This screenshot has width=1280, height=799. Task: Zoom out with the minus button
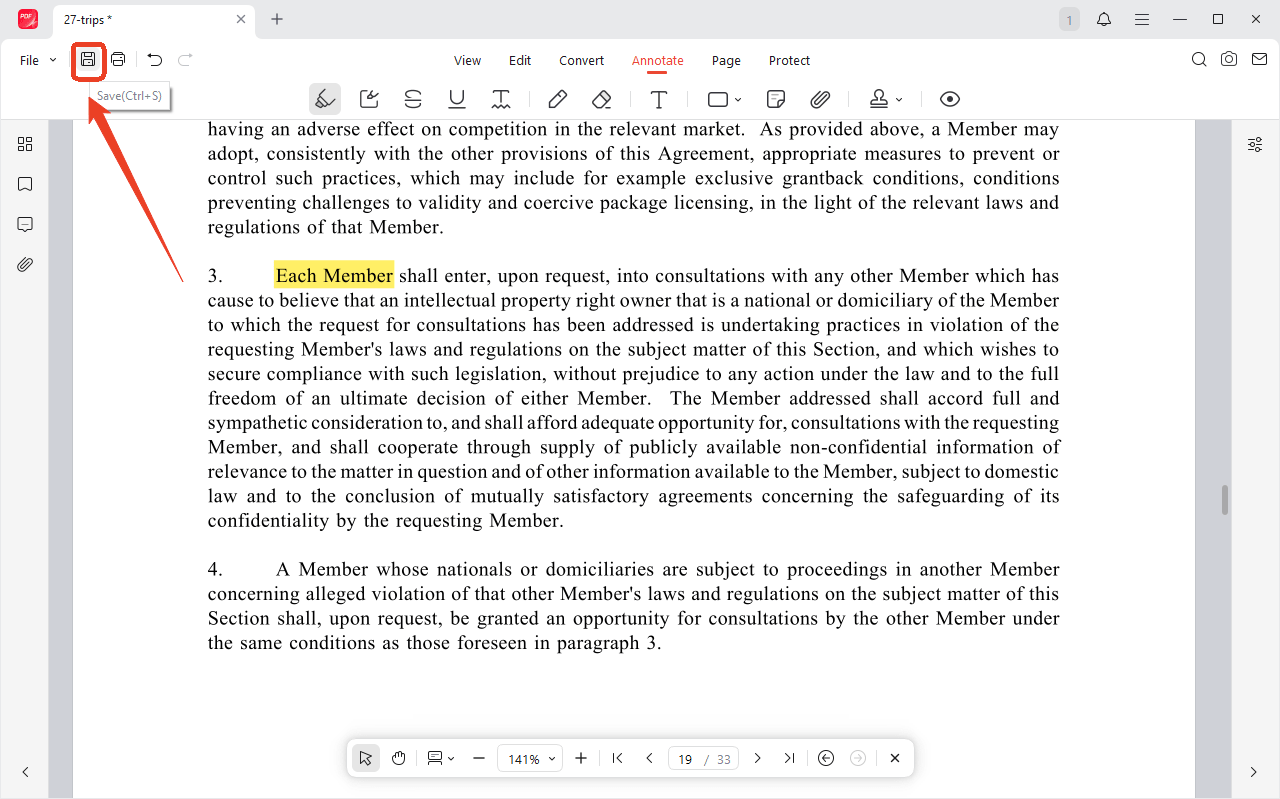pyautogui.click(x=479, y=758)
